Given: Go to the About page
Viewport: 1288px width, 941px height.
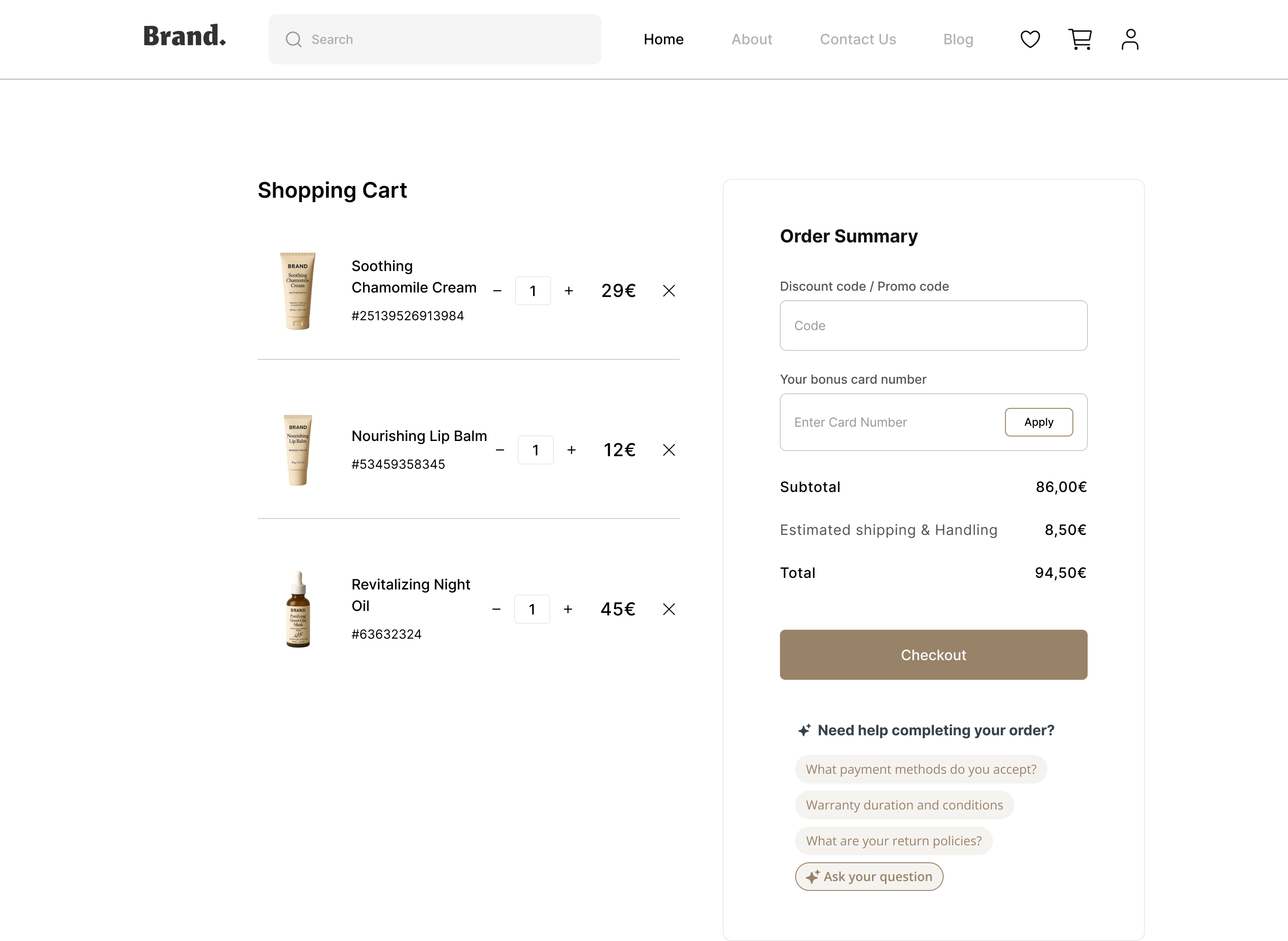Looking at the screenshot, I should [751, 39].
